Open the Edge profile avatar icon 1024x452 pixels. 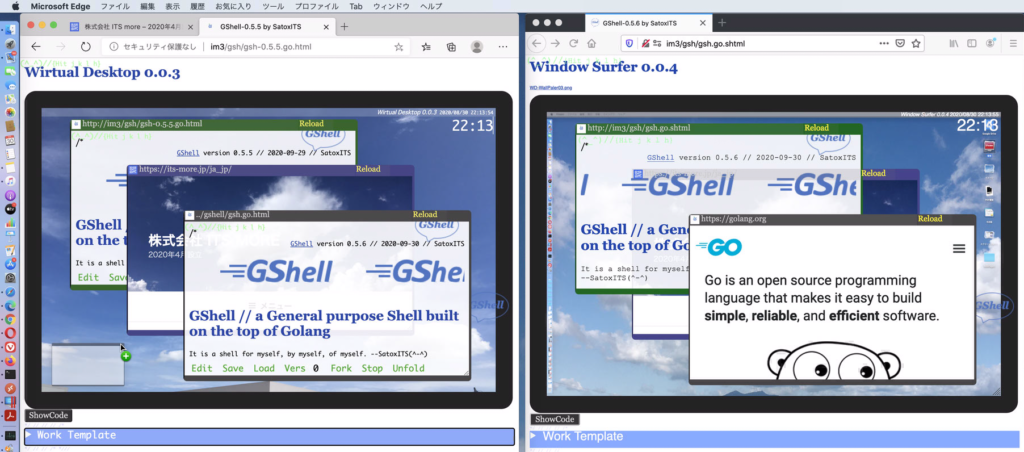tap(477, 46)
